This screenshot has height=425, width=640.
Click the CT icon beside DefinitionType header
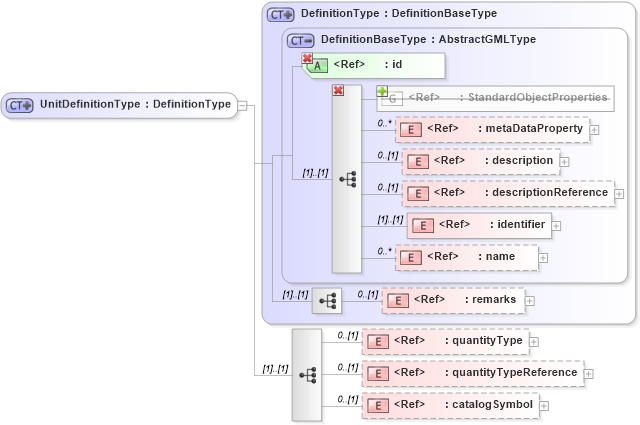point(280,15)
